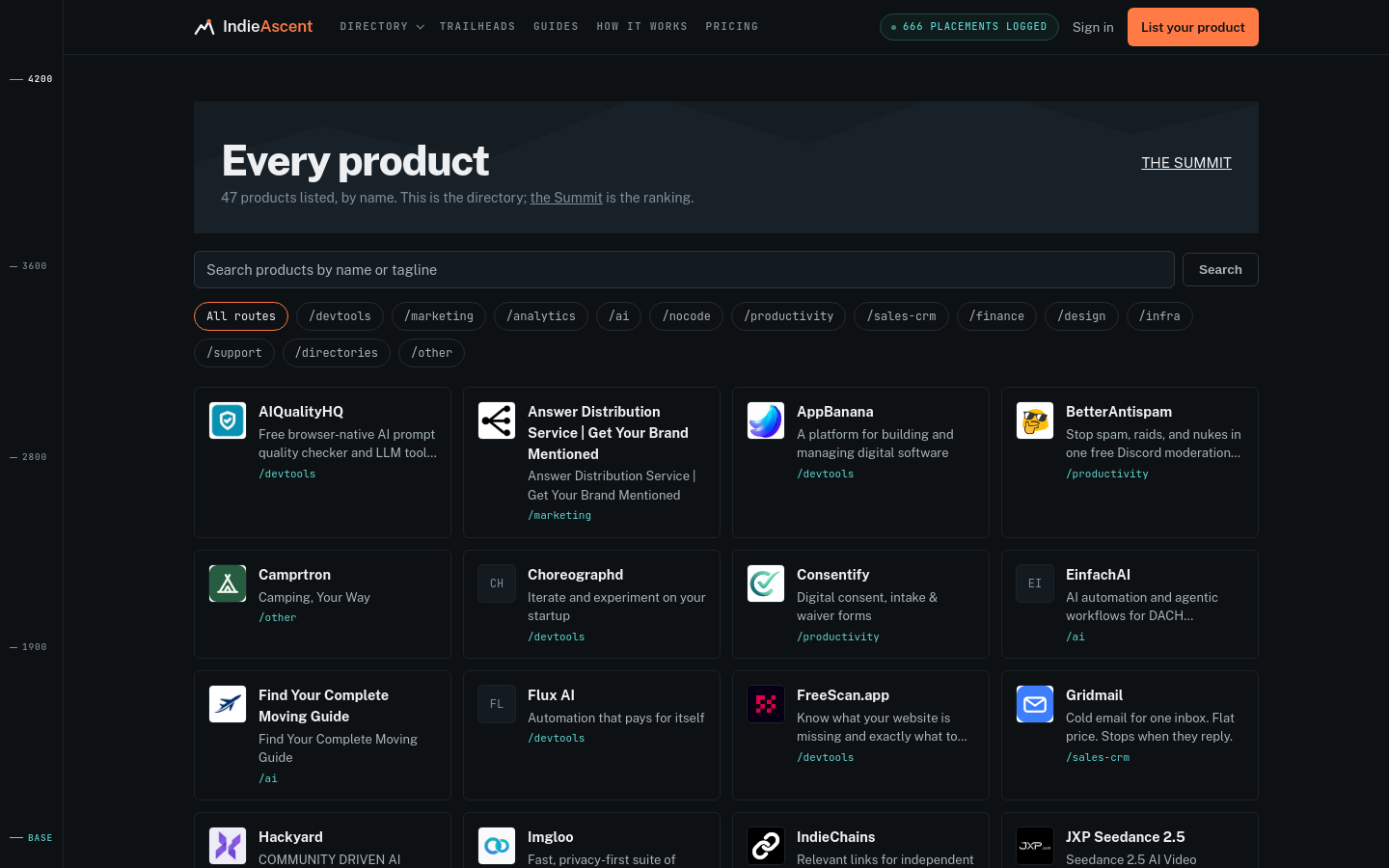Screen dimensions: 1389x868
Task: Click the IndieAscent mountain logo icon
Action: click(204, 27)
